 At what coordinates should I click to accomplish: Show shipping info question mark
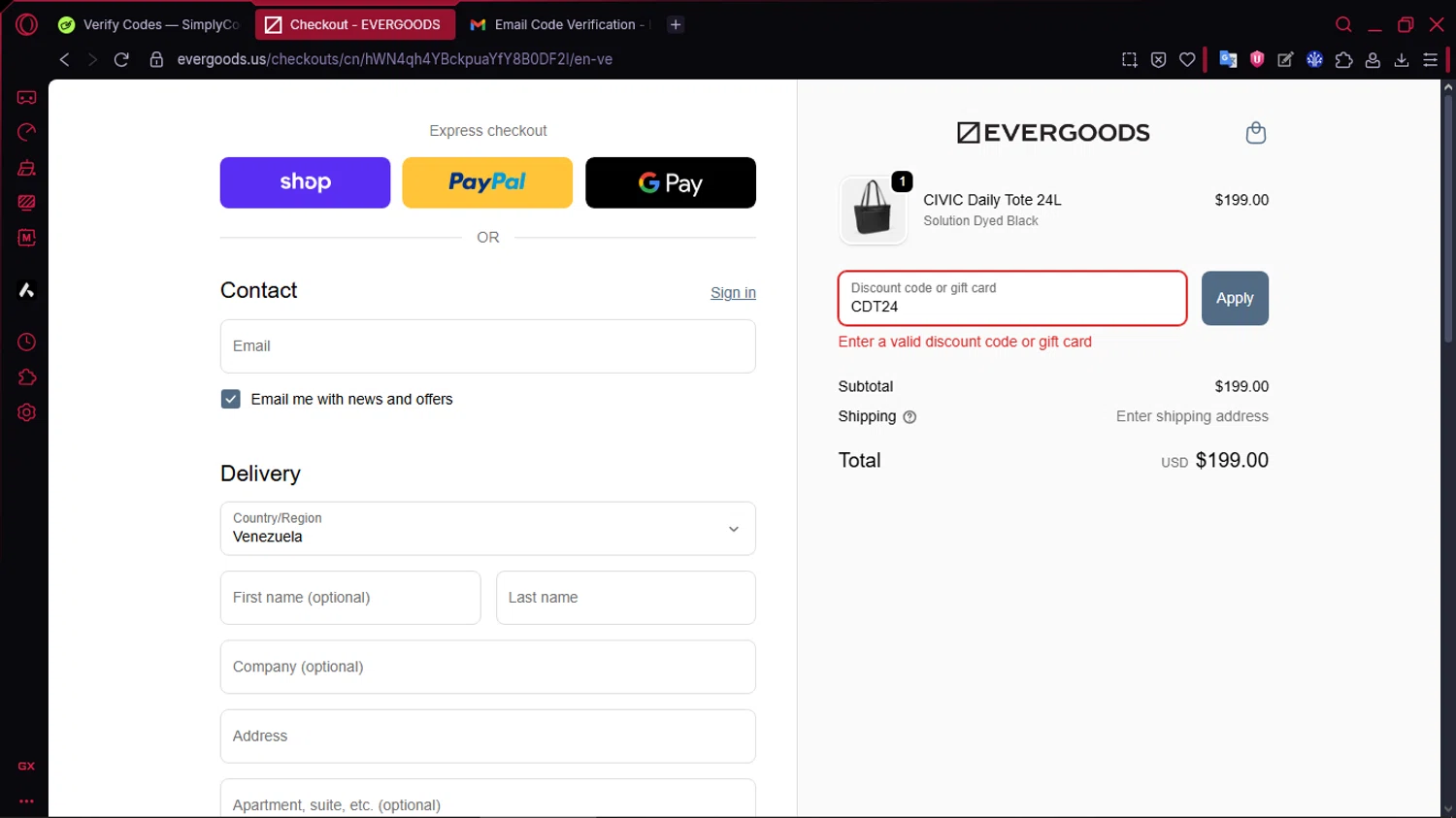coord(910,417)
